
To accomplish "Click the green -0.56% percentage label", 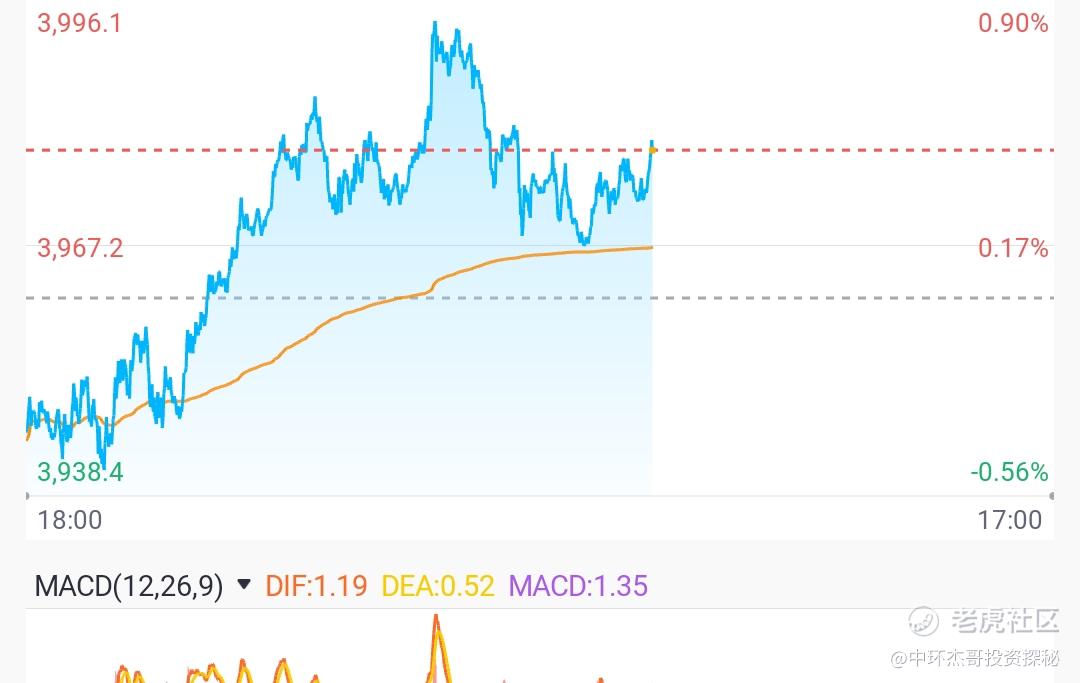I will 1009,472.
